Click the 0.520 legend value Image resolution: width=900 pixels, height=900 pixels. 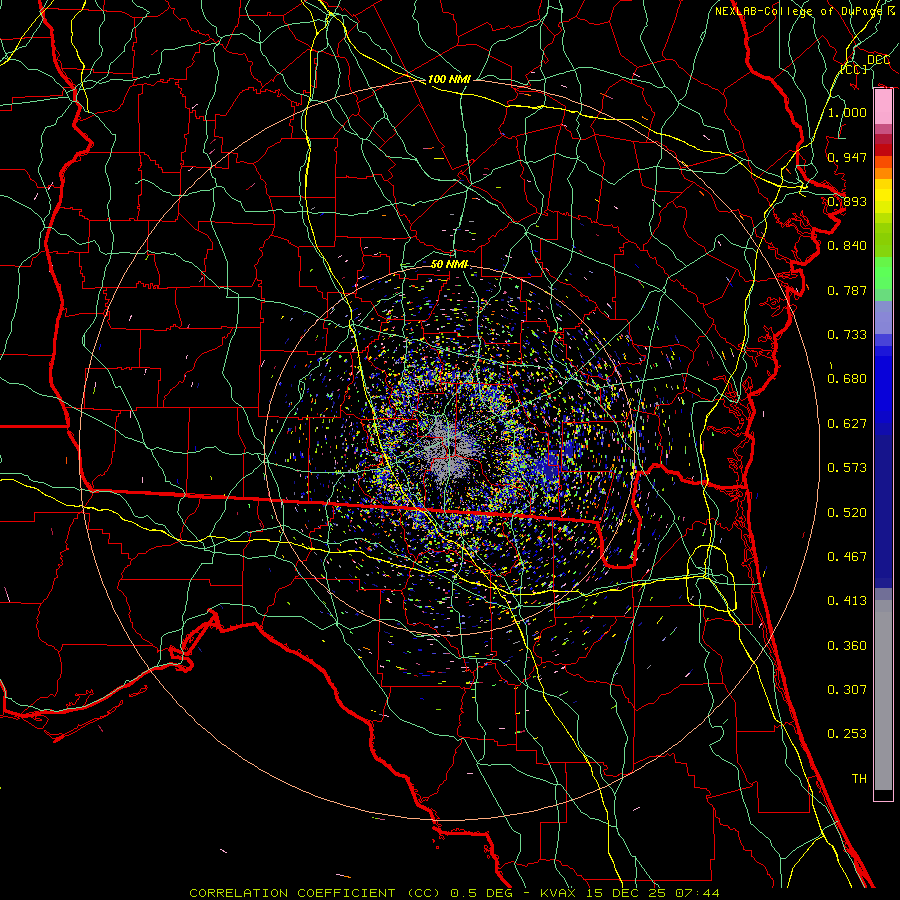pos(847,513)
